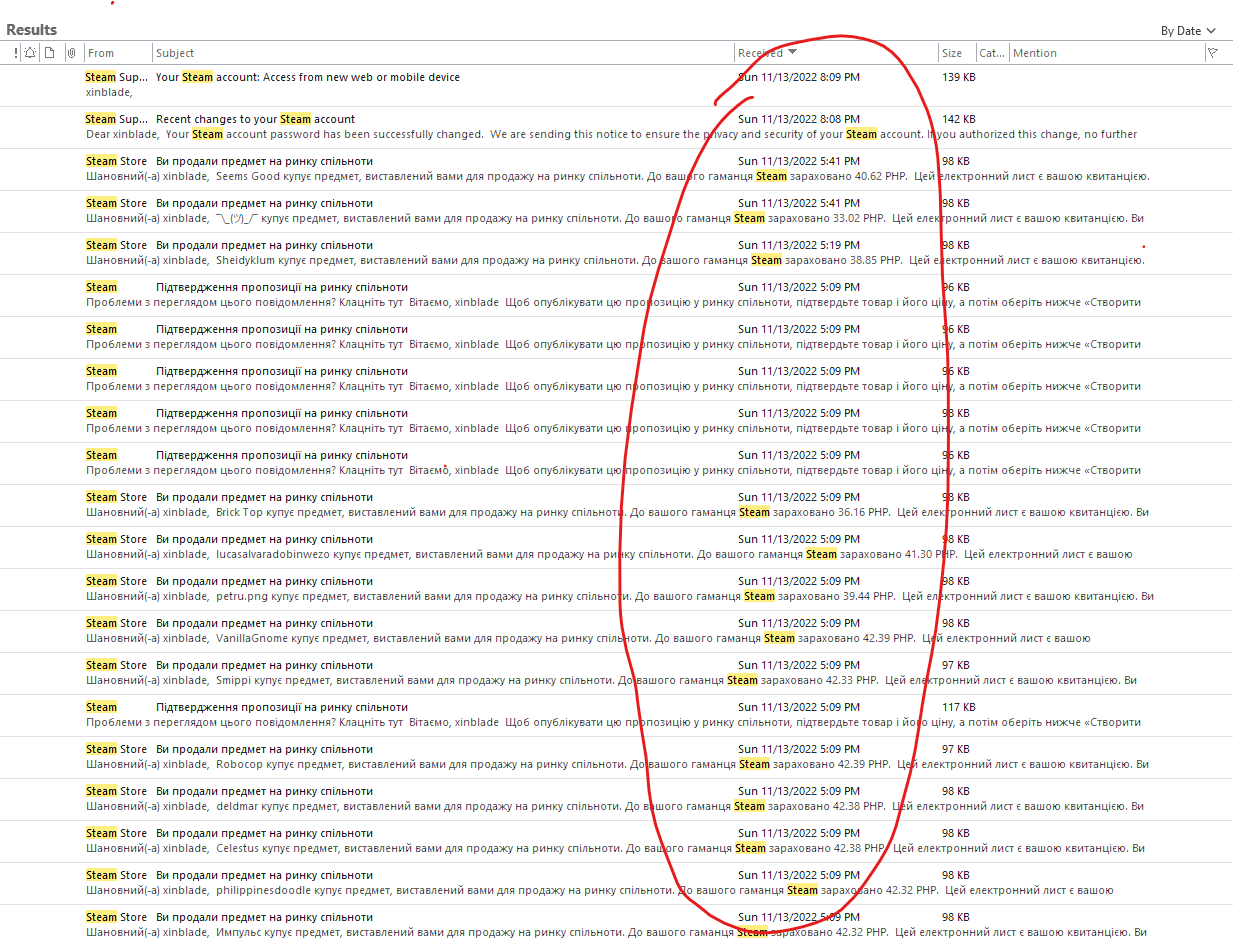Sort messages by the attachment paperclip icon

(70, 52)
